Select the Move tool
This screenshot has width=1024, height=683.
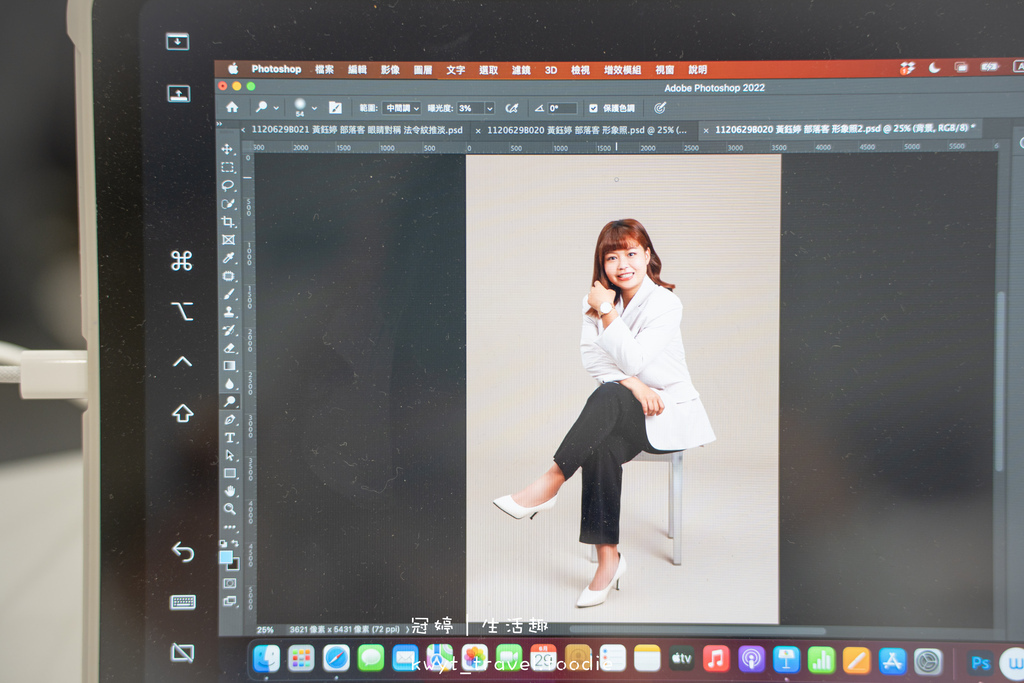pos(228,149)
